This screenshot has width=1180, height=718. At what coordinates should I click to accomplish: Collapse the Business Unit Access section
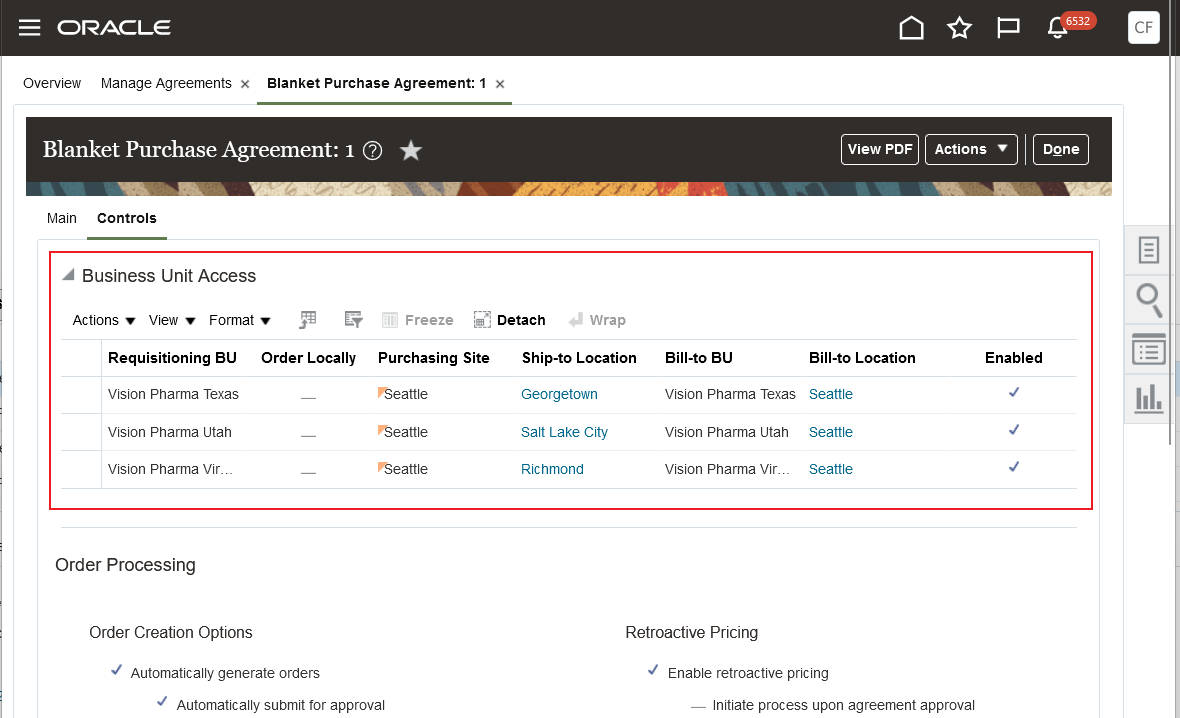point(68,275)
